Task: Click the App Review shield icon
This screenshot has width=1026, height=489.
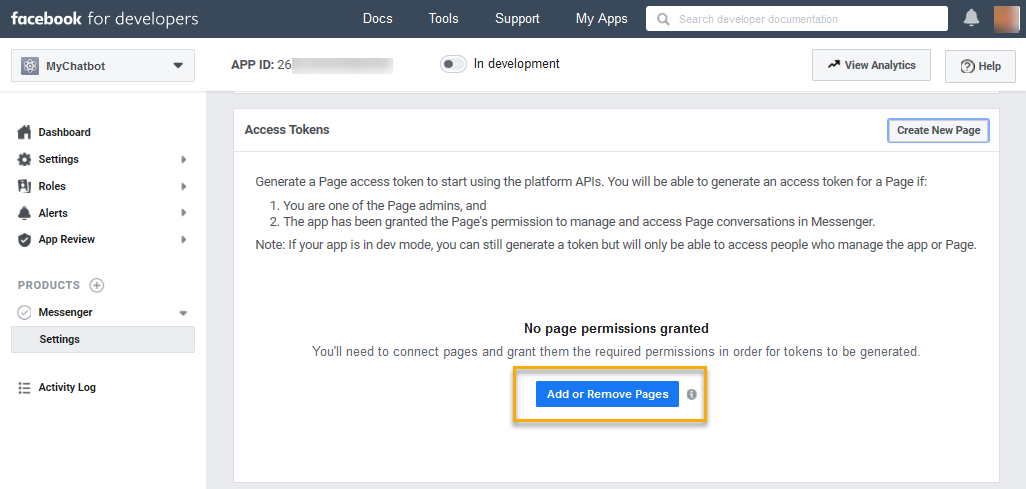Action: 24,240
